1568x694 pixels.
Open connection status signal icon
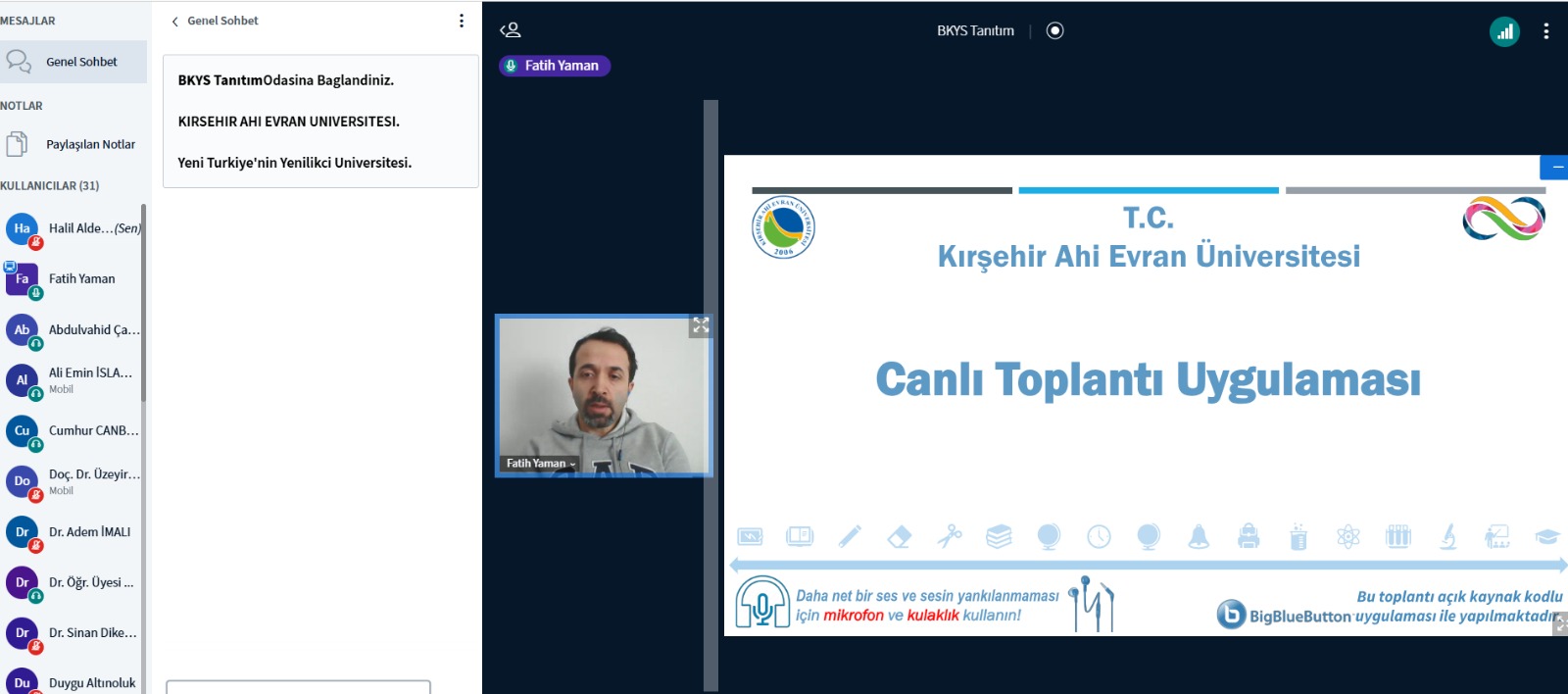(1504, 31)
